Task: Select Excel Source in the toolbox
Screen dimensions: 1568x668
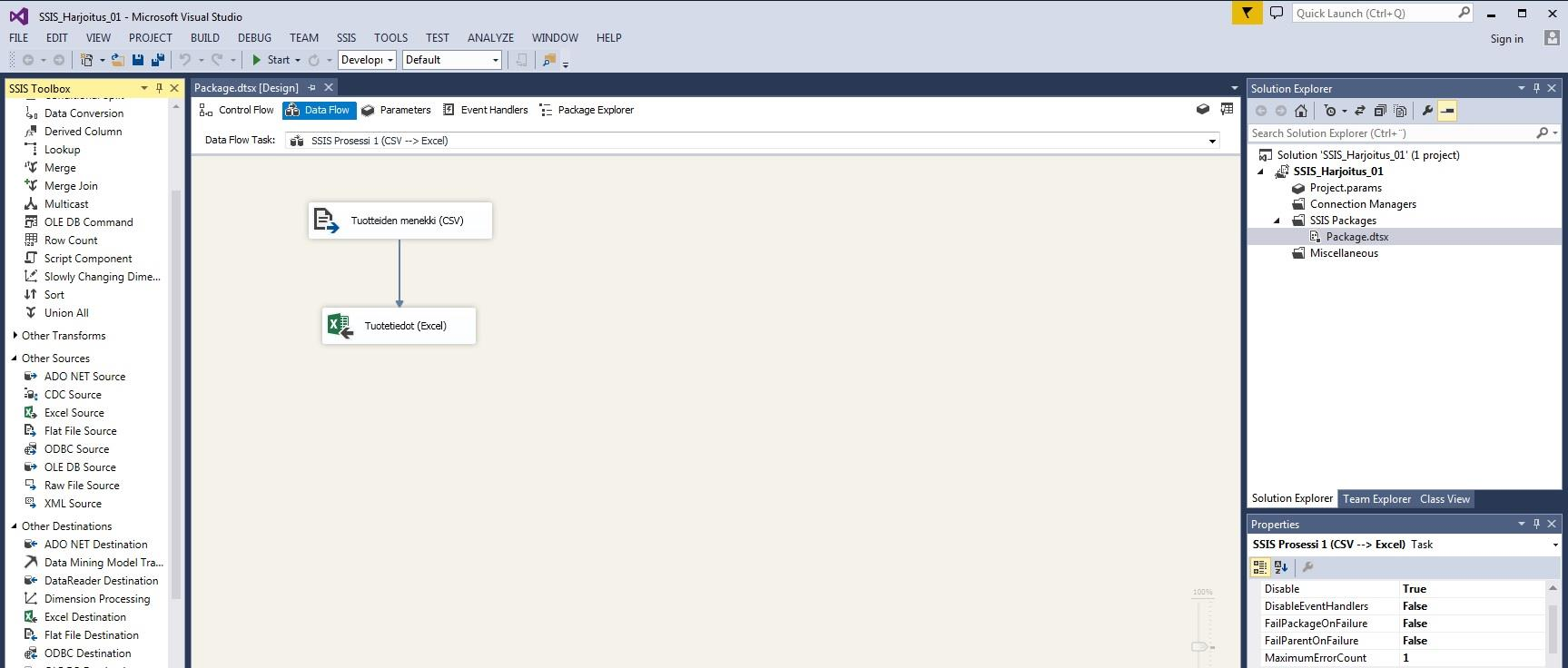Action: coord(74,413)
